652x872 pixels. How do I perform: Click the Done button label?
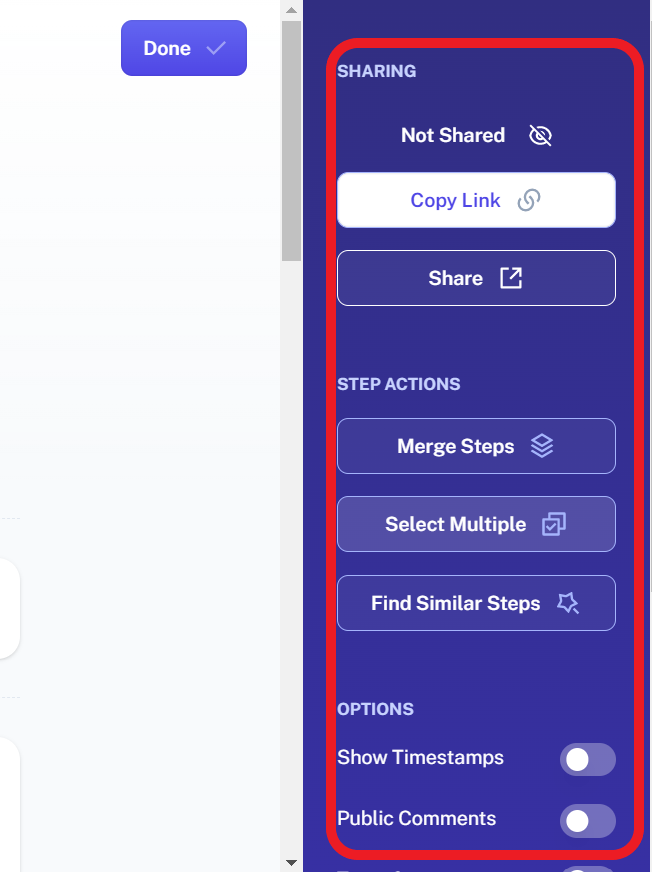(167, 48)
